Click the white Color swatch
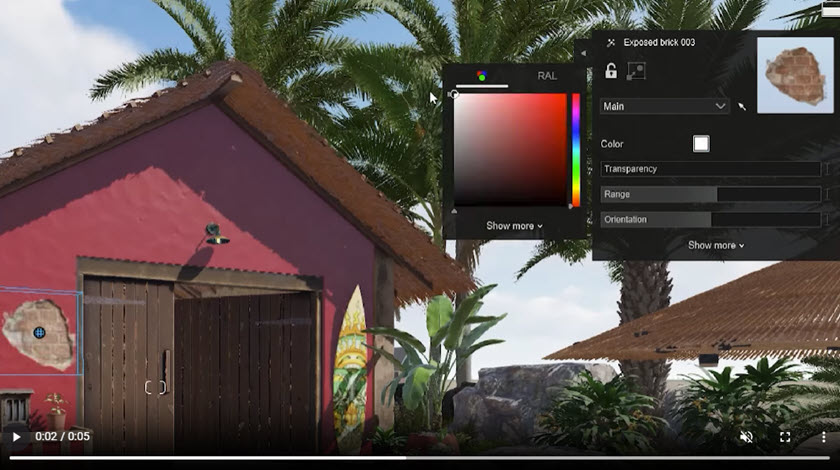Image resolution: width=840 pixels, height=470 pixels. 701,144
